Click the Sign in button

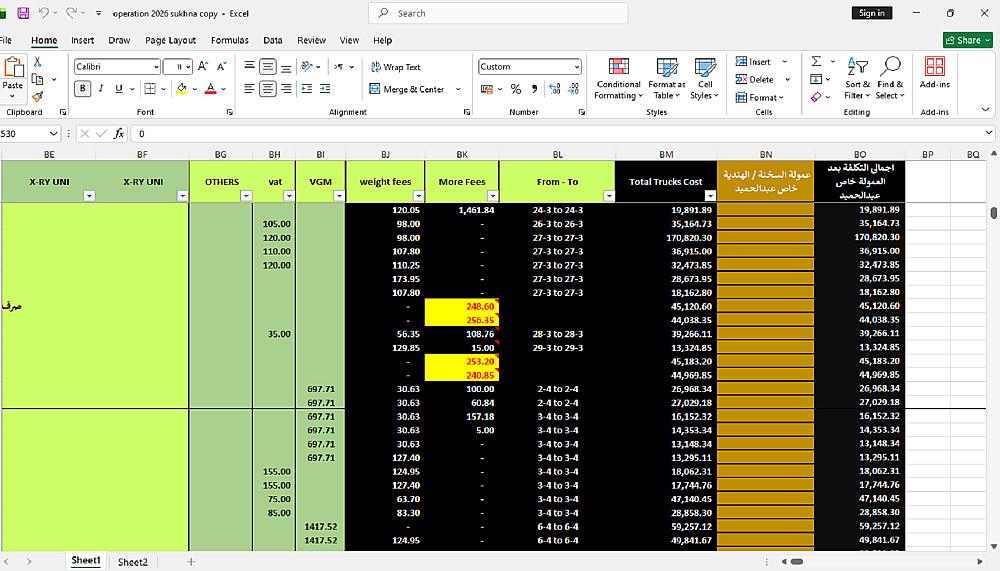pos(871,13)
